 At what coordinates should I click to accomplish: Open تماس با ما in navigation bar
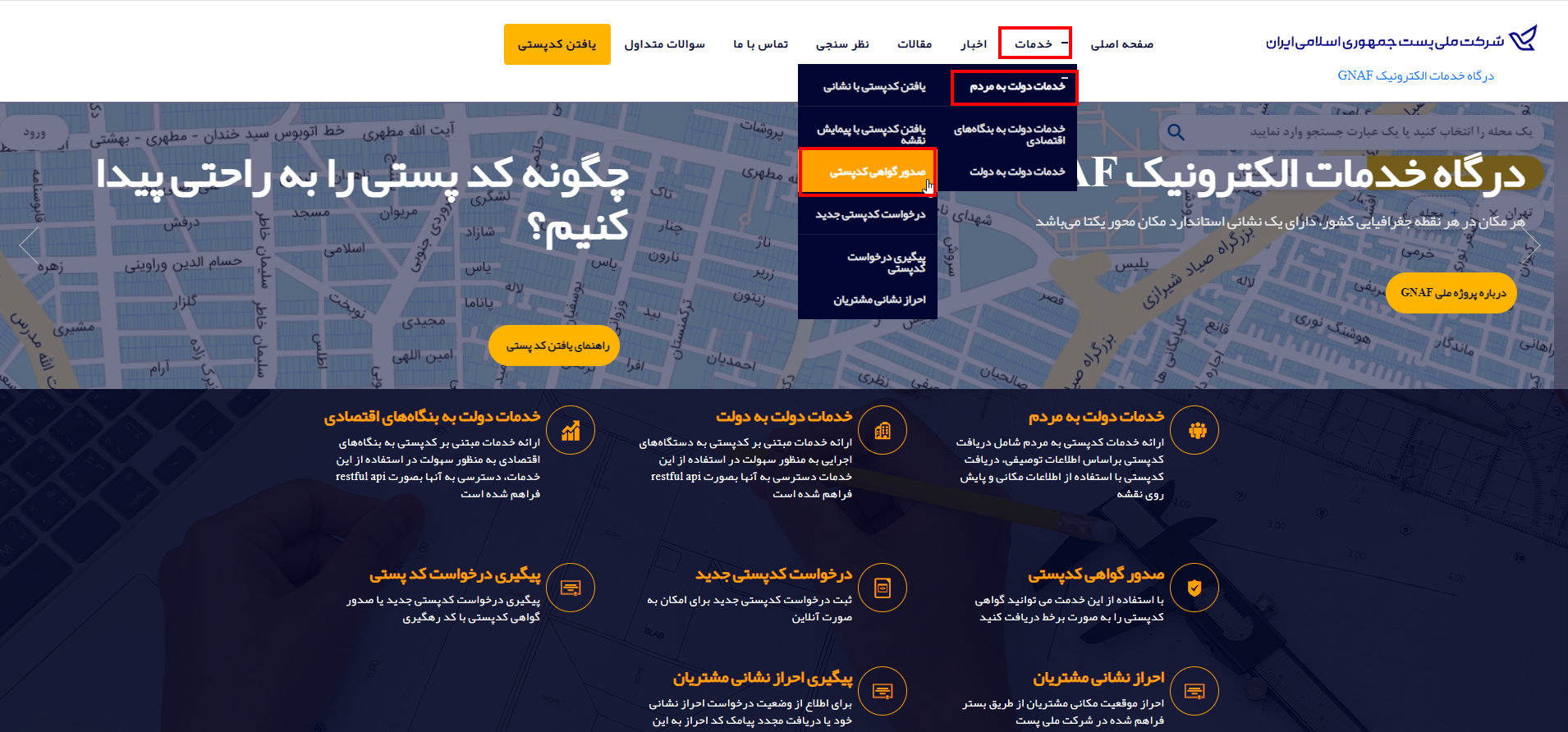(x=761, y=44)
